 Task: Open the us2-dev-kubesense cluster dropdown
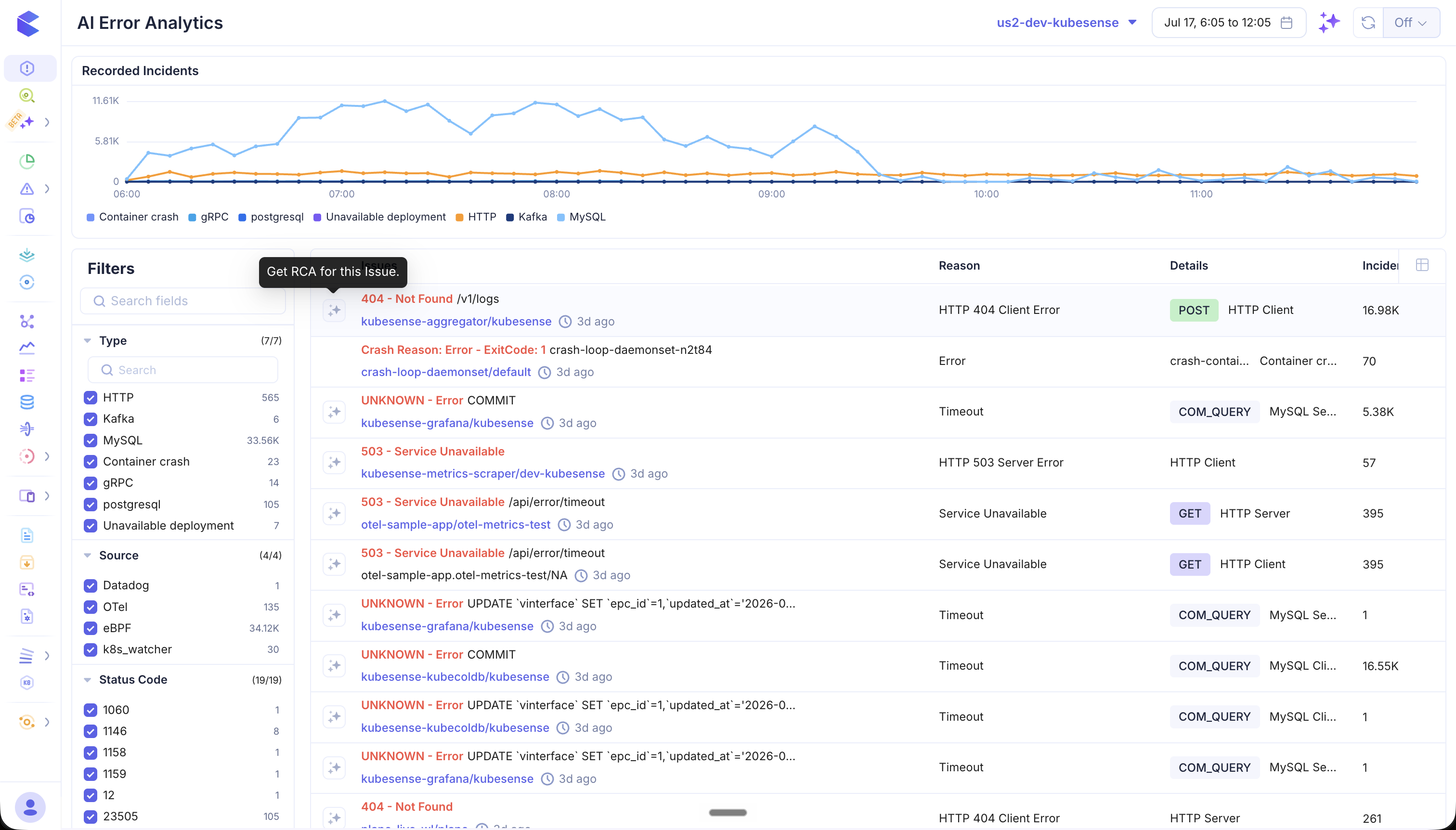[1066, 23]
